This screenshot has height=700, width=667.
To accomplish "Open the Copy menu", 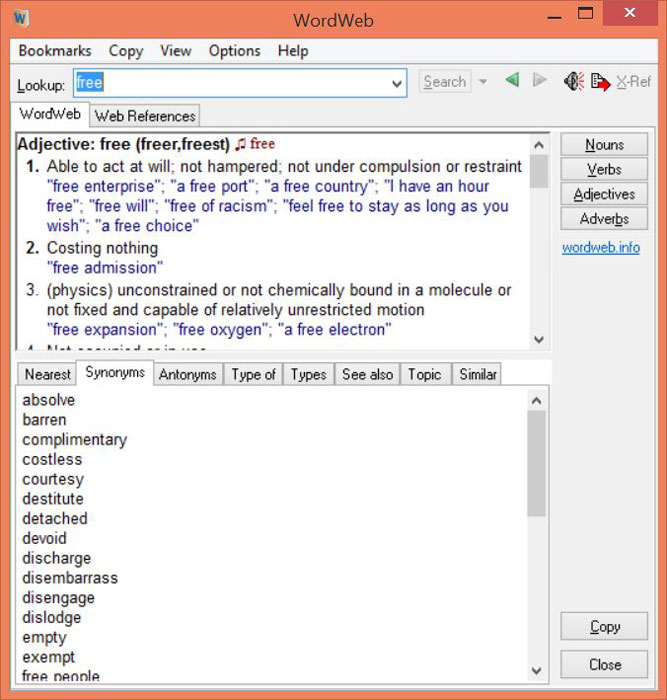I will (126, 51).
